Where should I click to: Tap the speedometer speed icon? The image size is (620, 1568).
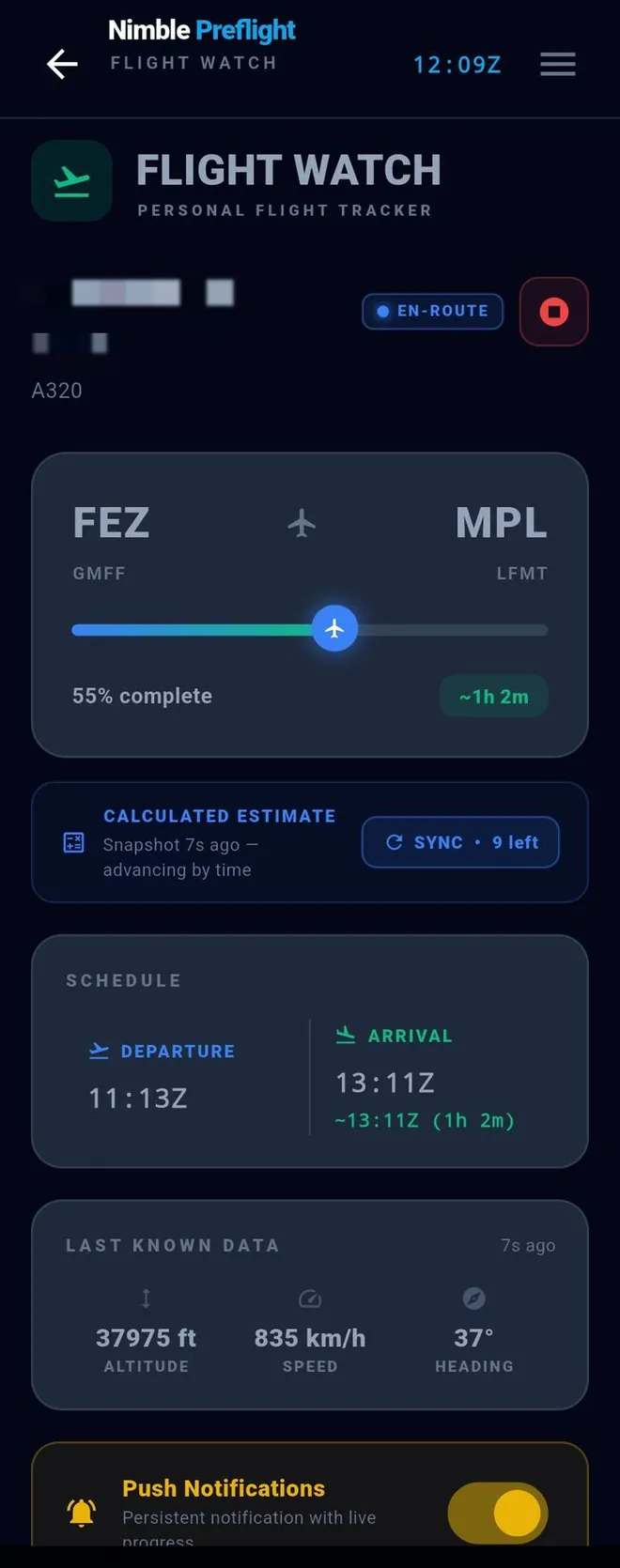click(x=310, y=1299)
